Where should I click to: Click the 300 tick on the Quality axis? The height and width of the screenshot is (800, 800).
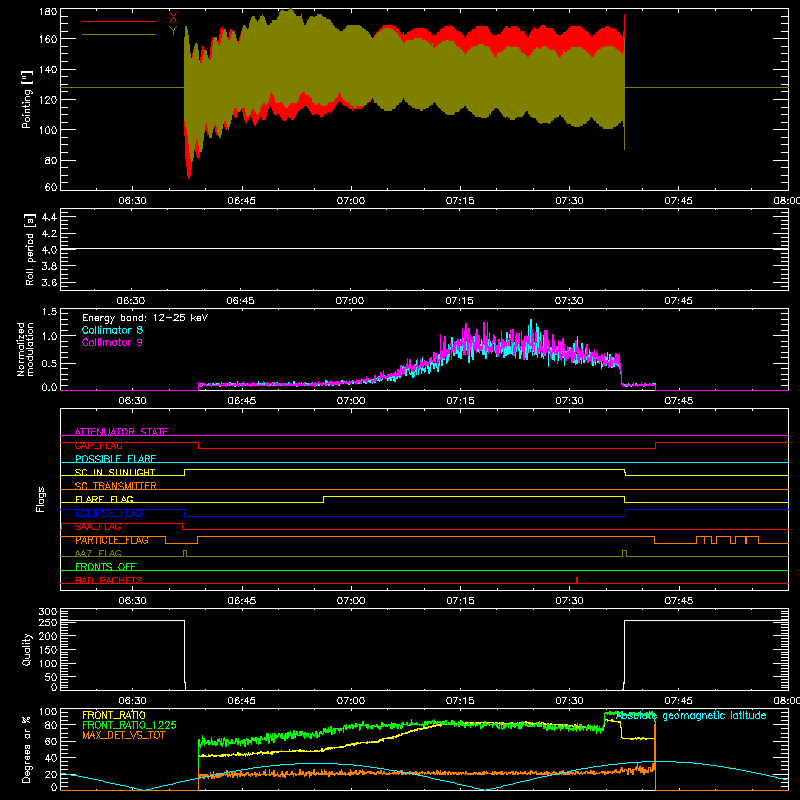tap(48, 612)
